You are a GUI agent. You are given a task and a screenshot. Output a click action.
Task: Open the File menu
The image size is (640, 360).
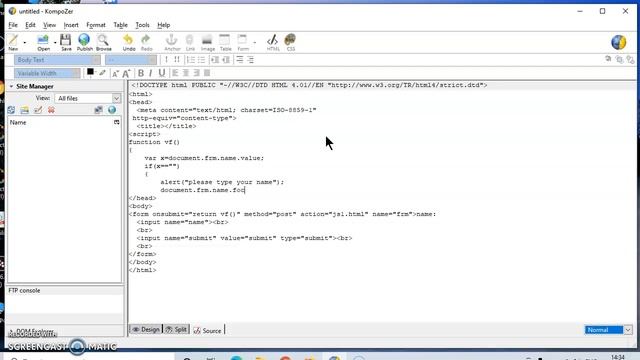click(13, 25)
